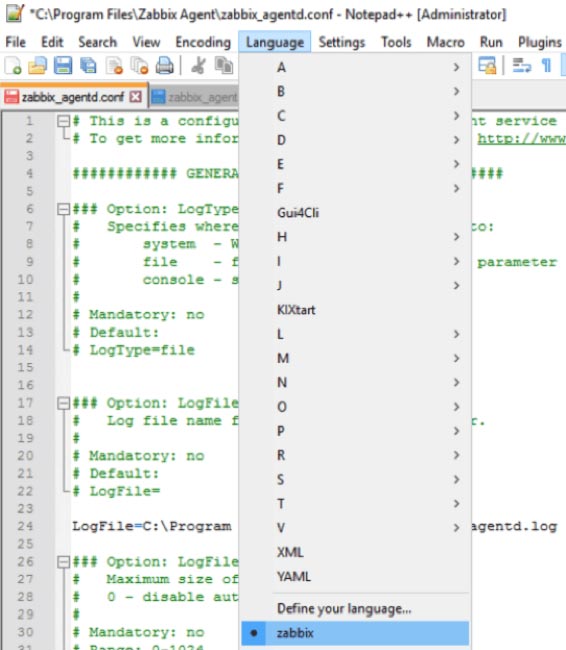Choose Gui4Cli language
This screenshot has width=566, height=650.
[x=355, y=213]
